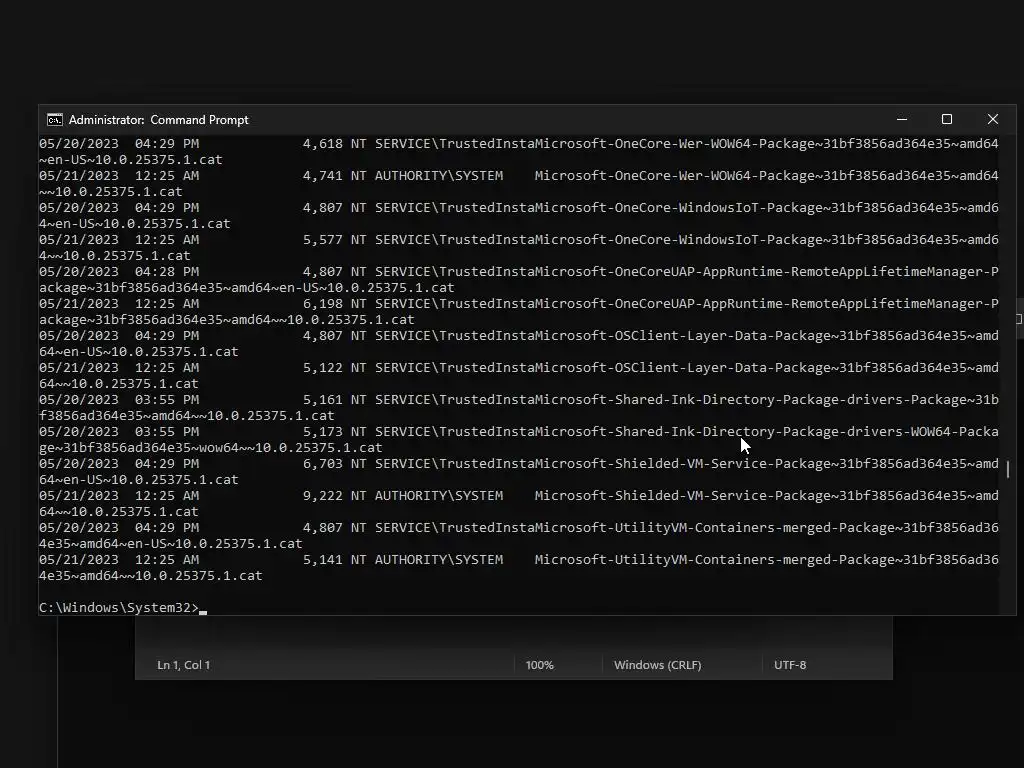1024x768 pixels.
Task: Click line "ackage~31bf3856ad364e35~amd64~en-US~10.0.25375.1.cat"
Action: tap(247, 287)
